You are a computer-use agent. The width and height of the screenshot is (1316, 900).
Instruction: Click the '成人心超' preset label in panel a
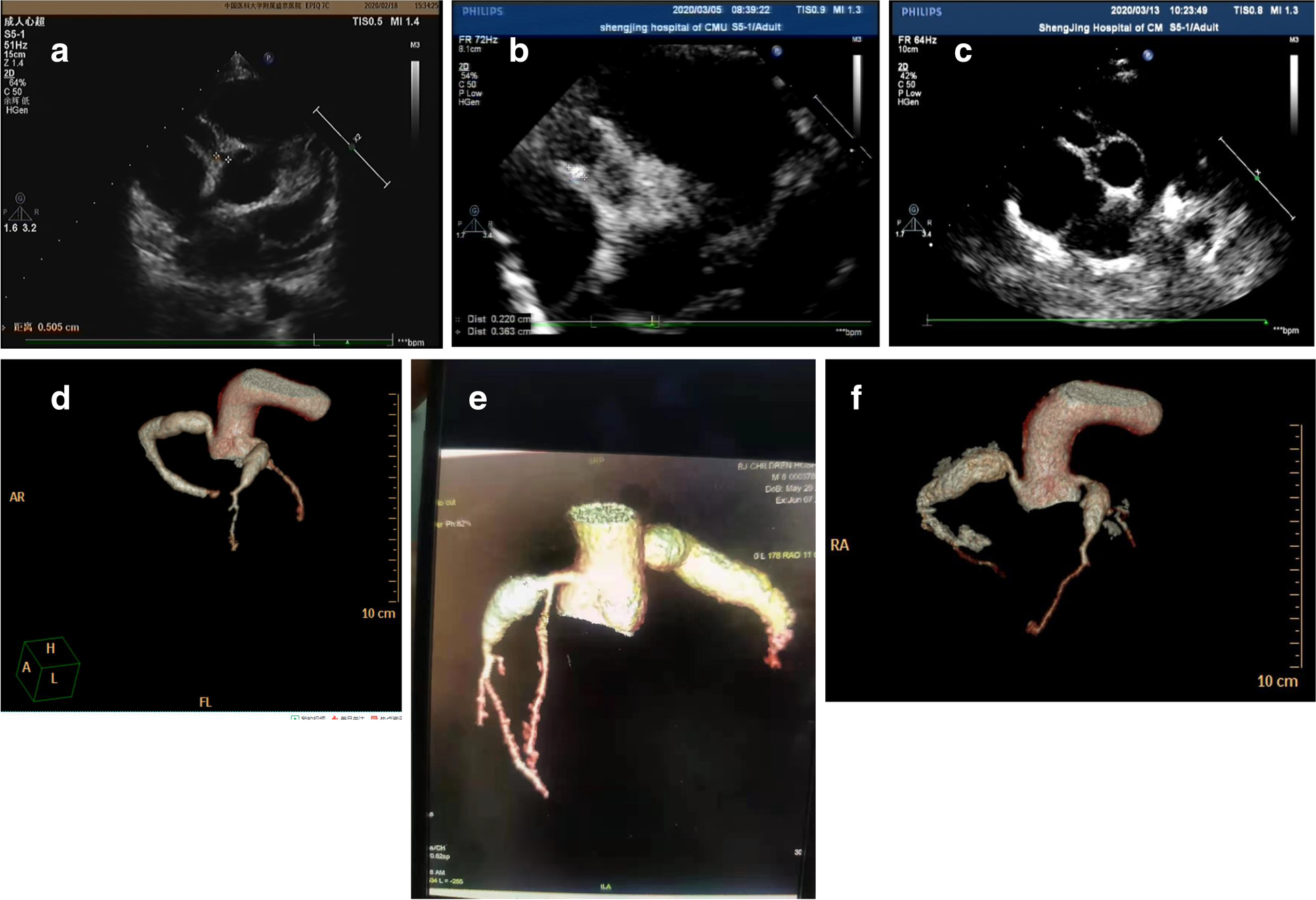click(x=24, y=22)
